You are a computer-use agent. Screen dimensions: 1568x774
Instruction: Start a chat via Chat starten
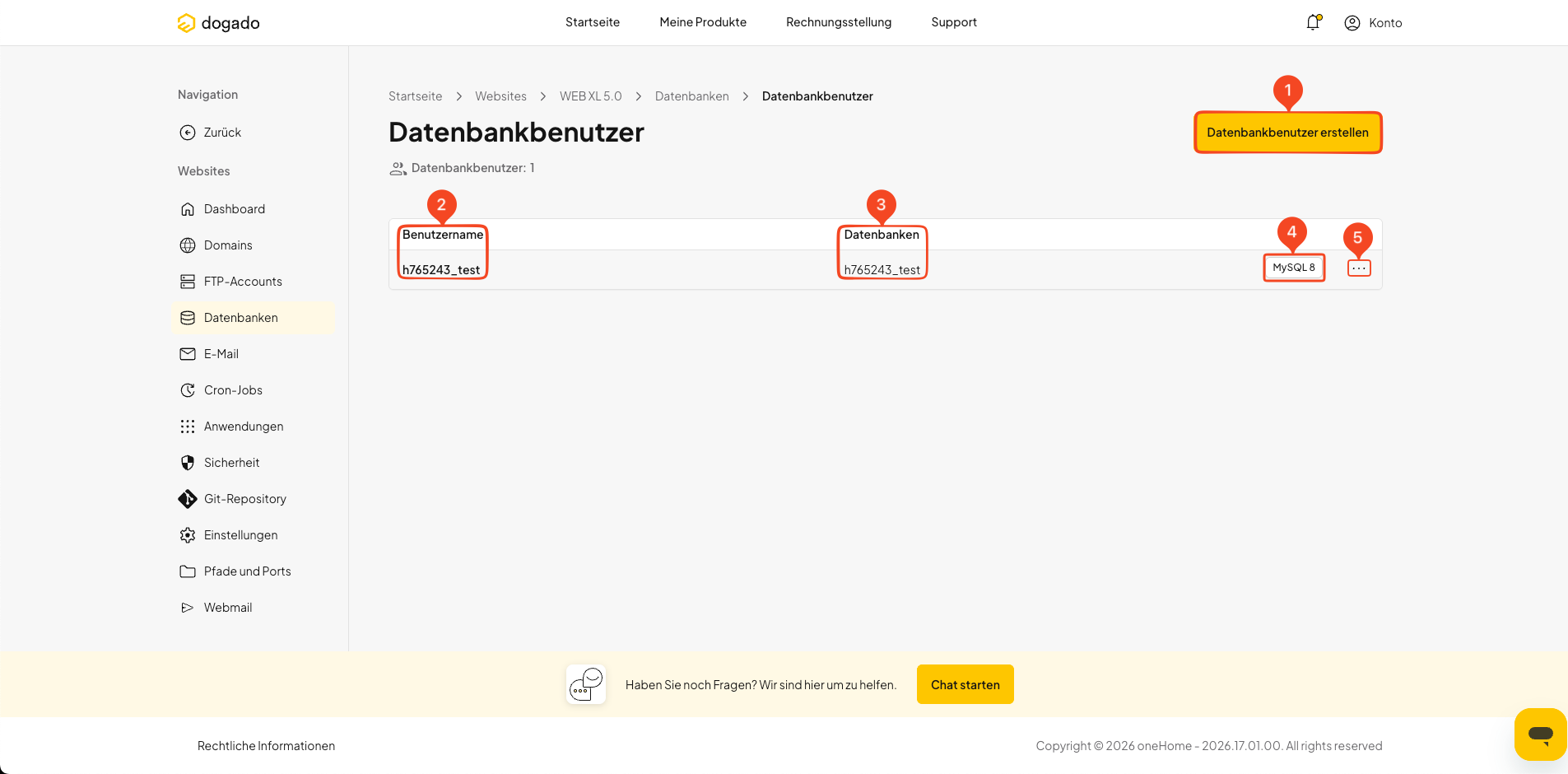[965, 684]
